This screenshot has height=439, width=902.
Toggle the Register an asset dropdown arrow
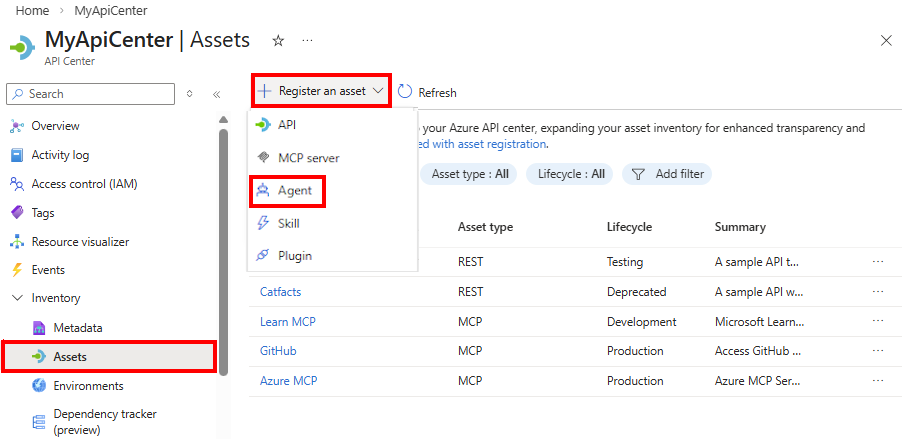[x=378, y=91]
